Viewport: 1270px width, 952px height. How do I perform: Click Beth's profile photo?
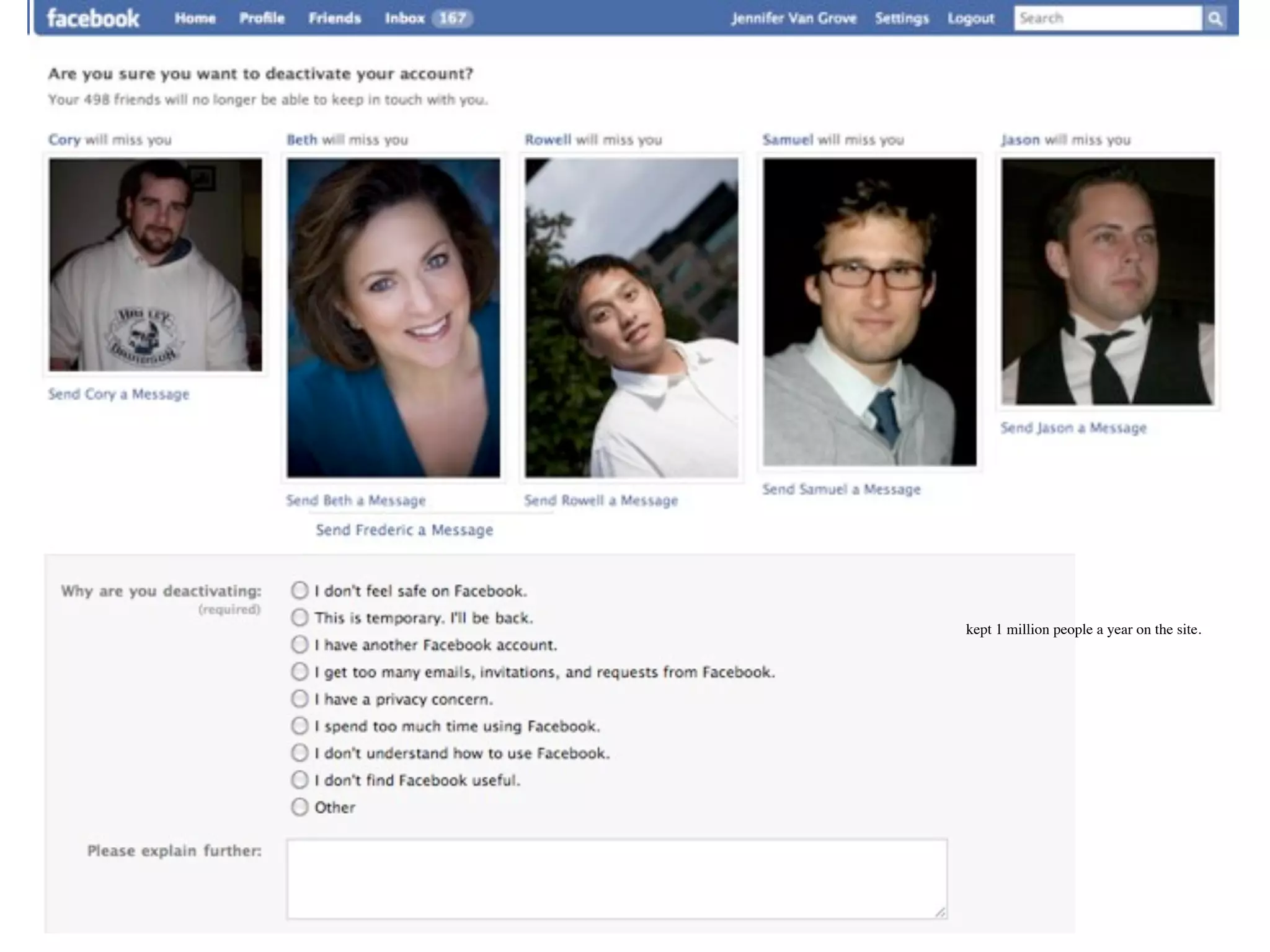point(393,317)
